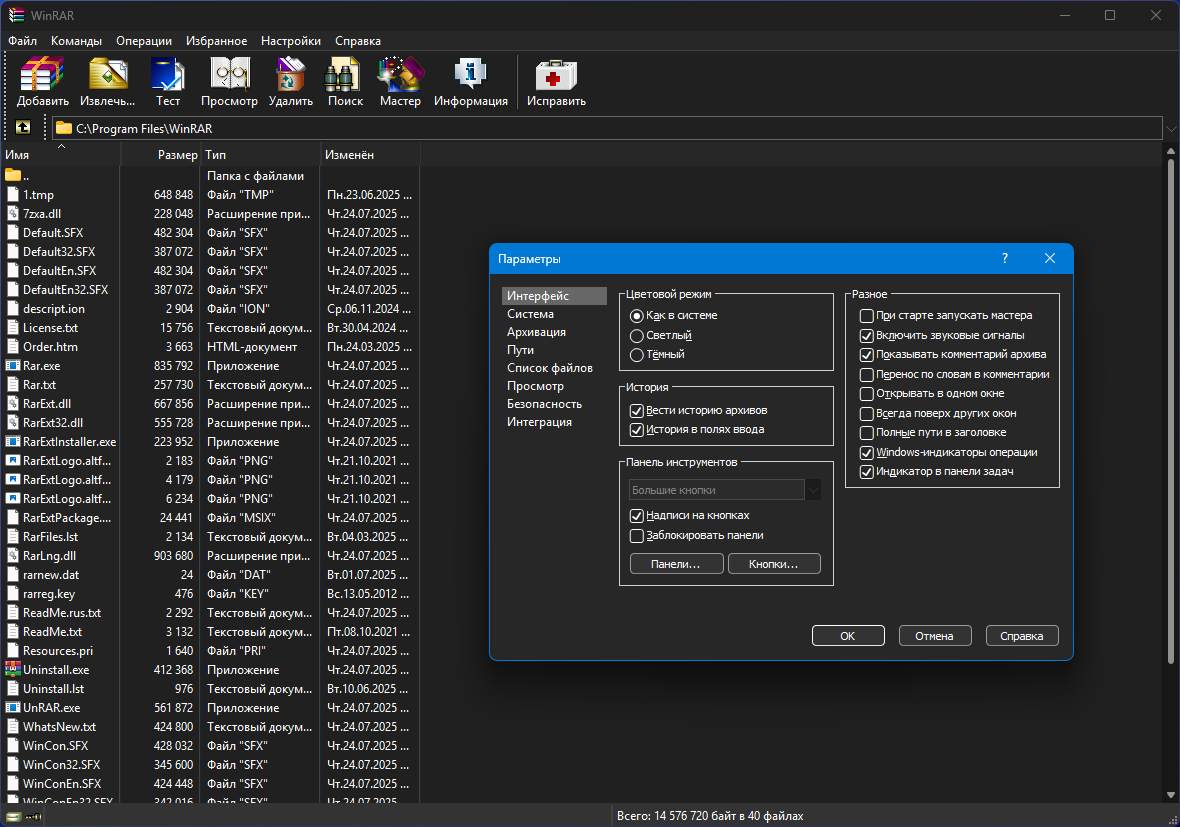Select the 'Как в системе' color mode
The width and height of the screenshot is (1180, 827).
(x=637, y=316)
